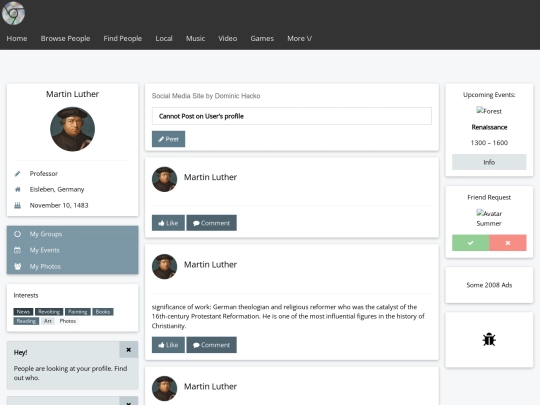Open the Home menu item
Screen dimensions: 540x405
(x=17, y=39)
